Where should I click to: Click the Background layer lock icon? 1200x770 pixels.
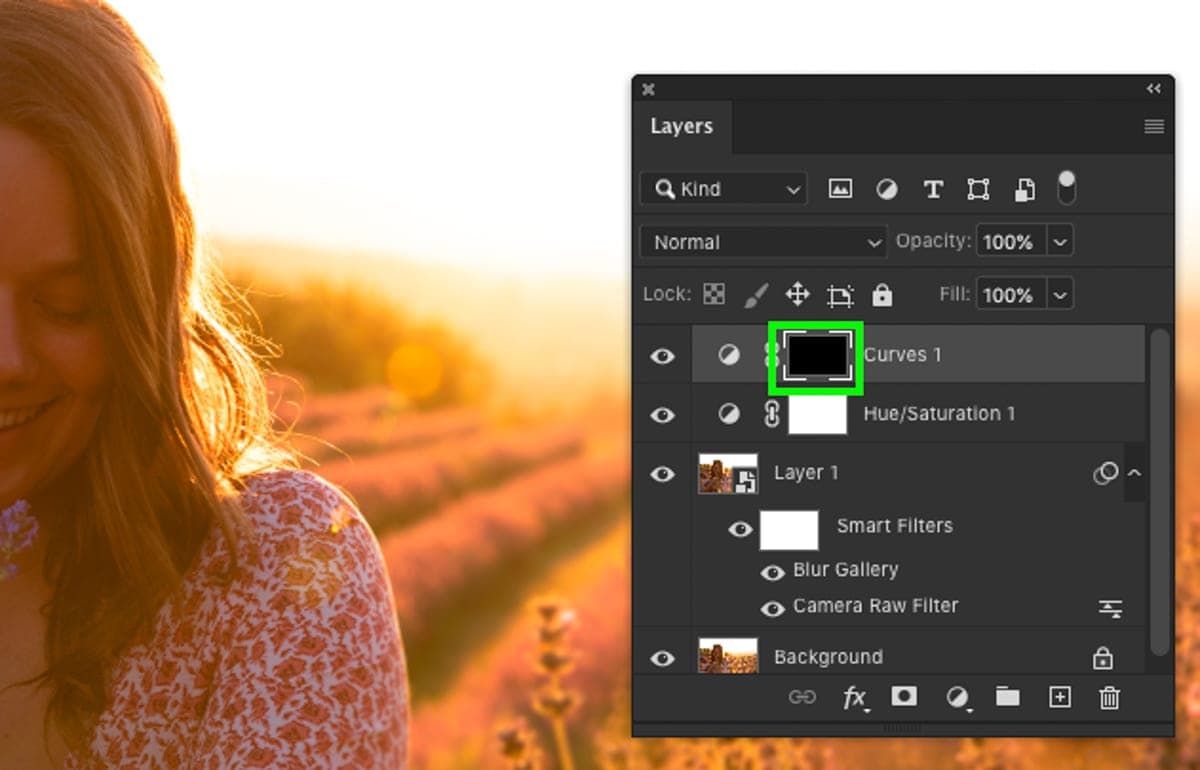1102,657
